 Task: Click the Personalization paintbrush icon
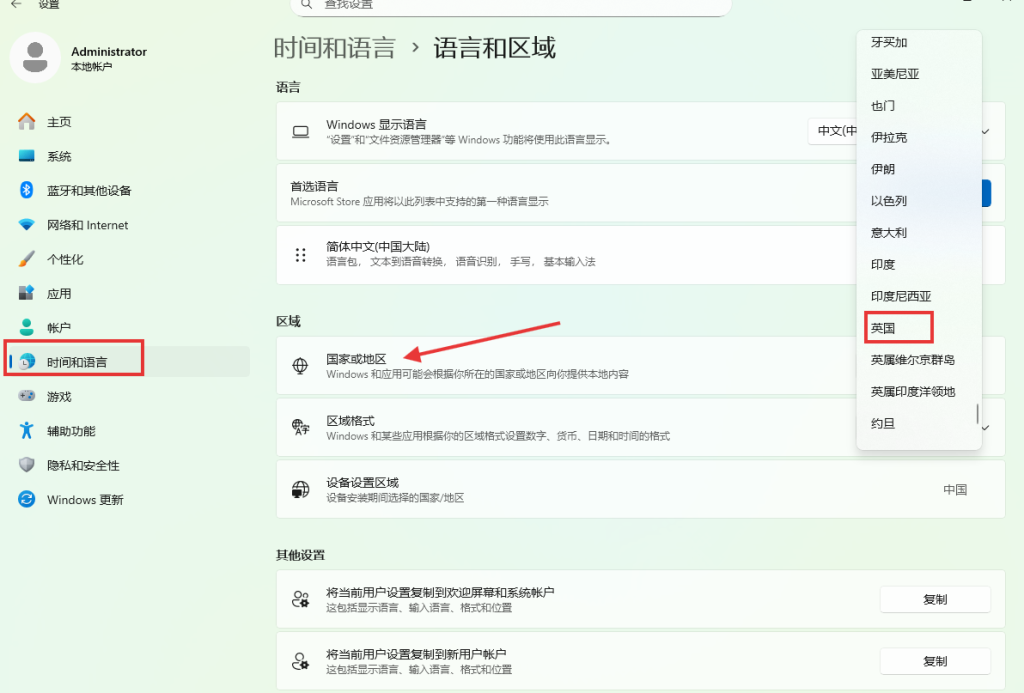pyautogui.click(x=27, y=259)
